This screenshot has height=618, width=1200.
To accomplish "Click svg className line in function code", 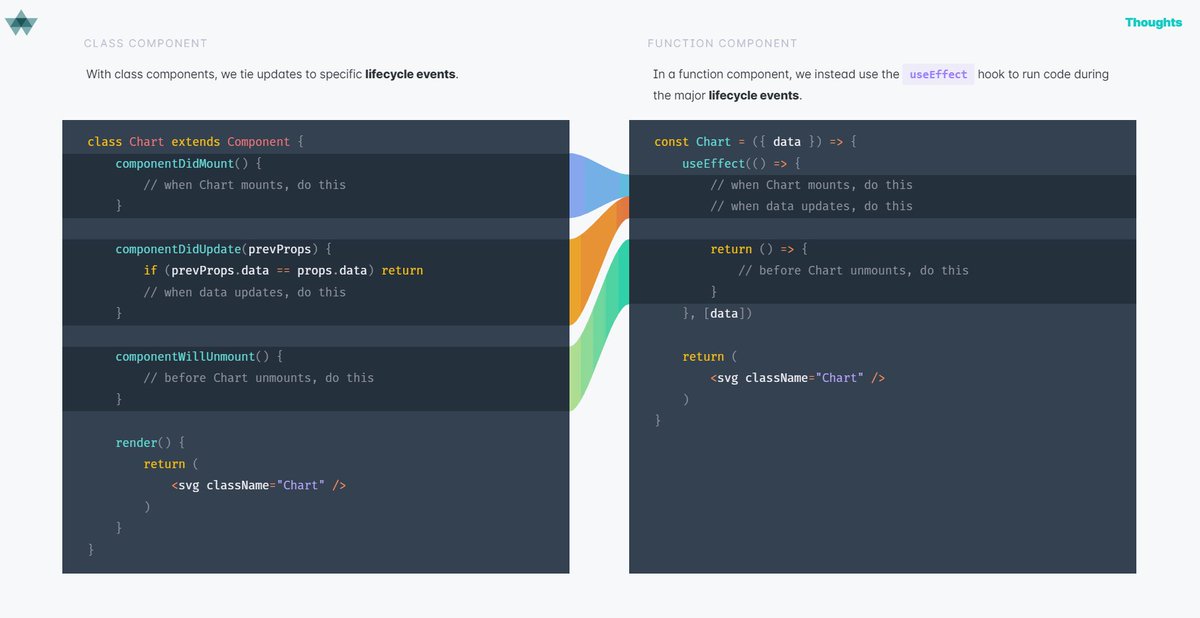I will pyautogui.click(x=798, y=378).
